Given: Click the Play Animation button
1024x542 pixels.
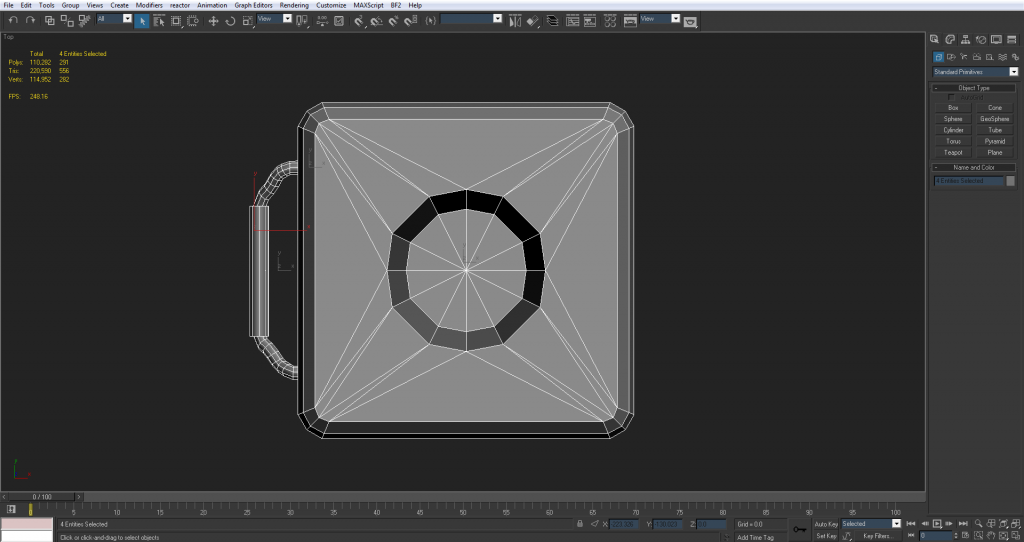Looking at the screenshot, I should [x=937, y=523].
